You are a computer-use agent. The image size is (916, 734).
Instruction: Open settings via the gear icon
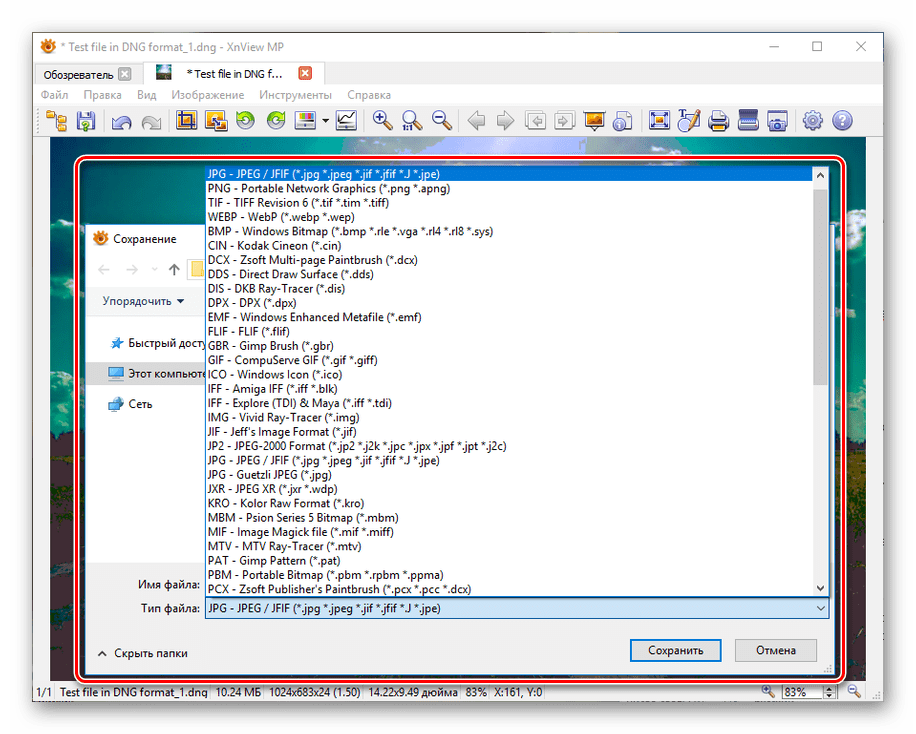813,121
